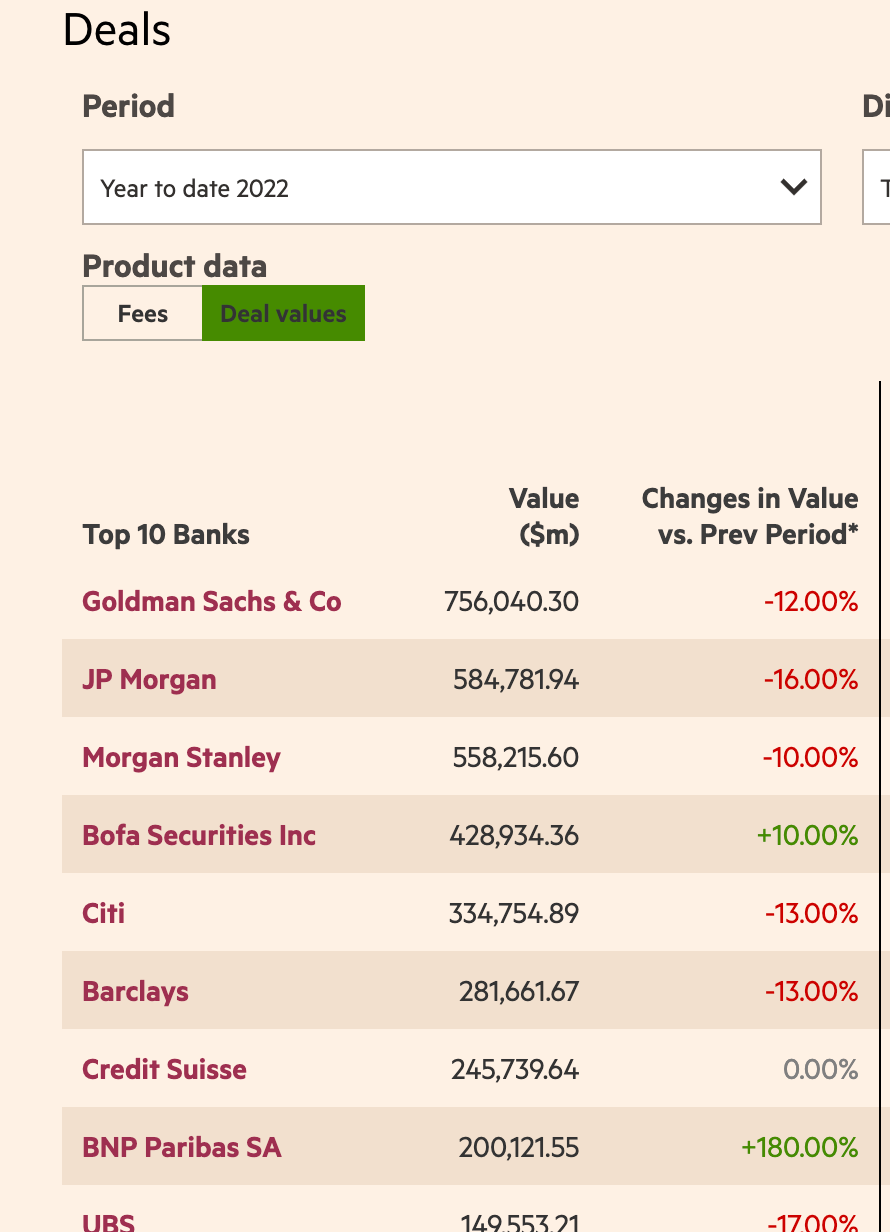890x1232 pixels.
Task: Switch product data to Fees
Action: tap(143, 314)
